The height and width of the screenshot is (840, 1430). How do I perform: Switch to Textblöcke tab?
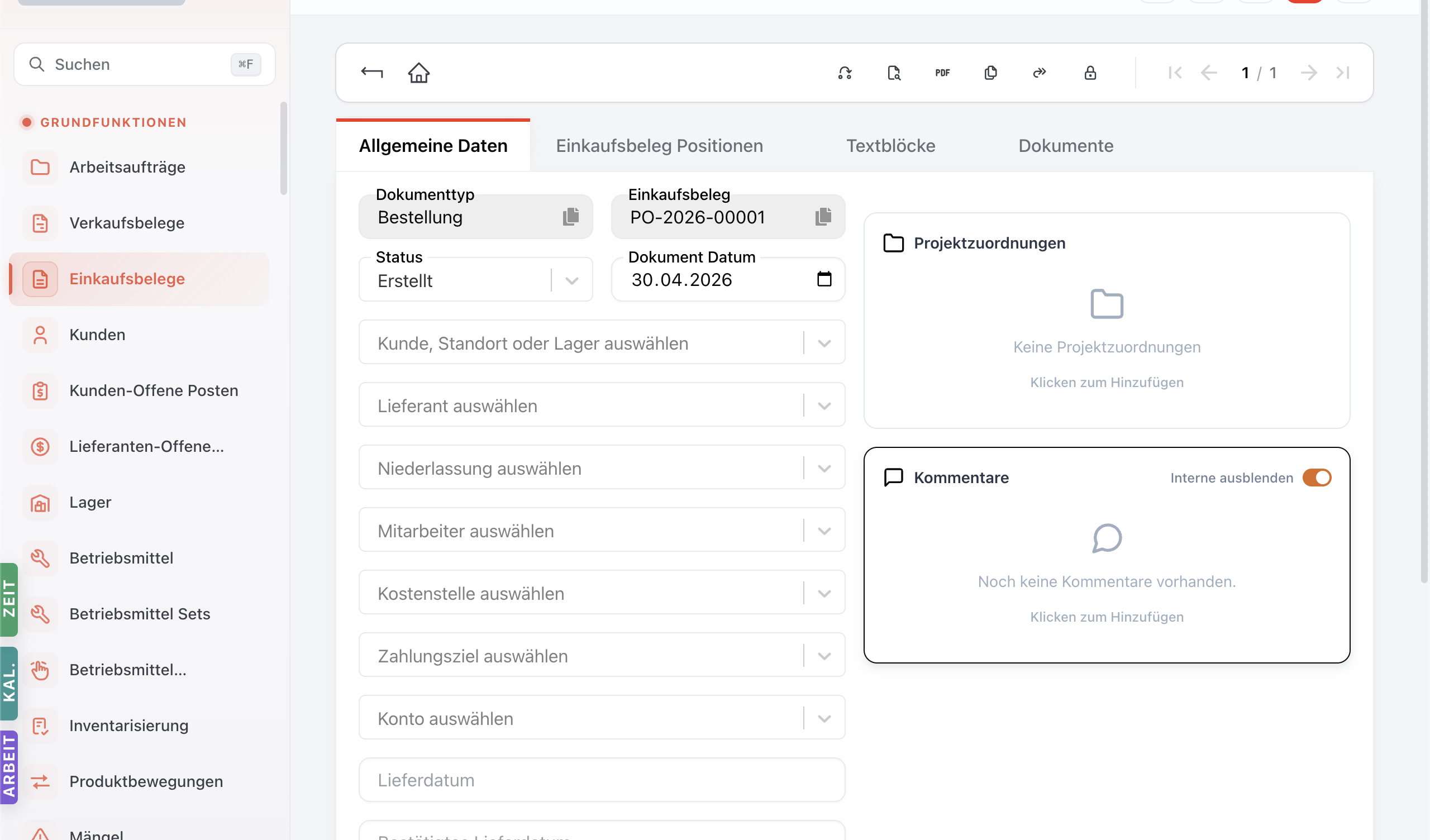coord(890,145)
